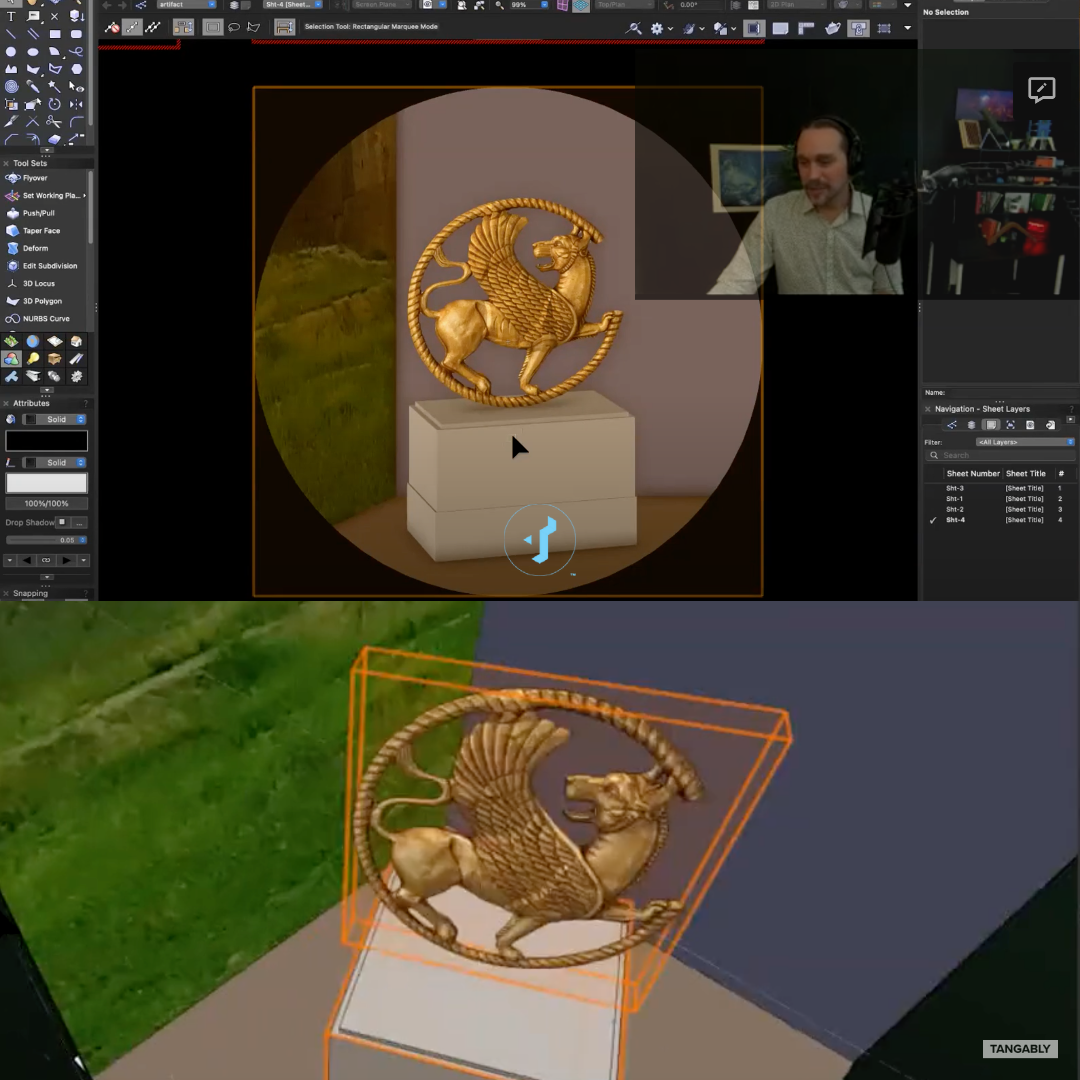This screenshot has width=1080, height=1080.
Task: Select the Rounded Rectangle tool
Action: point(76,34)
